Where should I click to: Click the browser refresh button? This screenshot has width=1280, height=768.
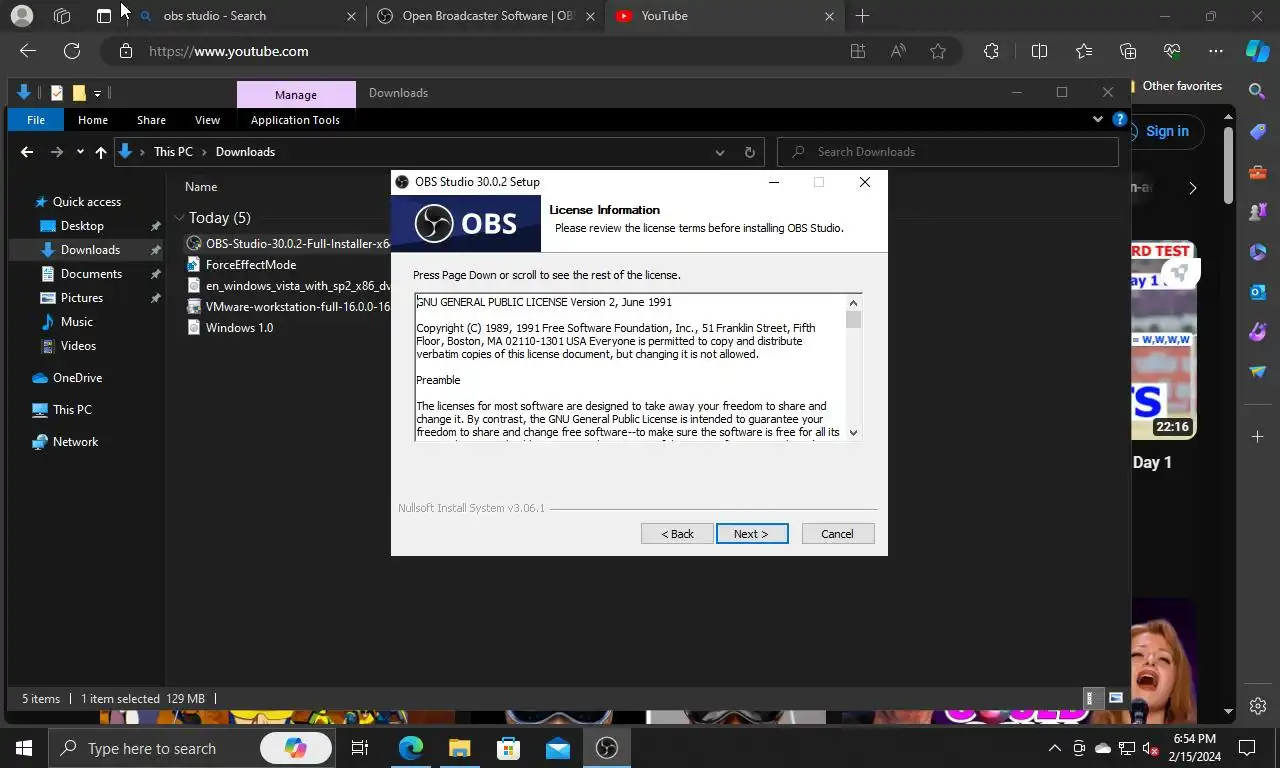pyautogui.click(x=72, y=51)
